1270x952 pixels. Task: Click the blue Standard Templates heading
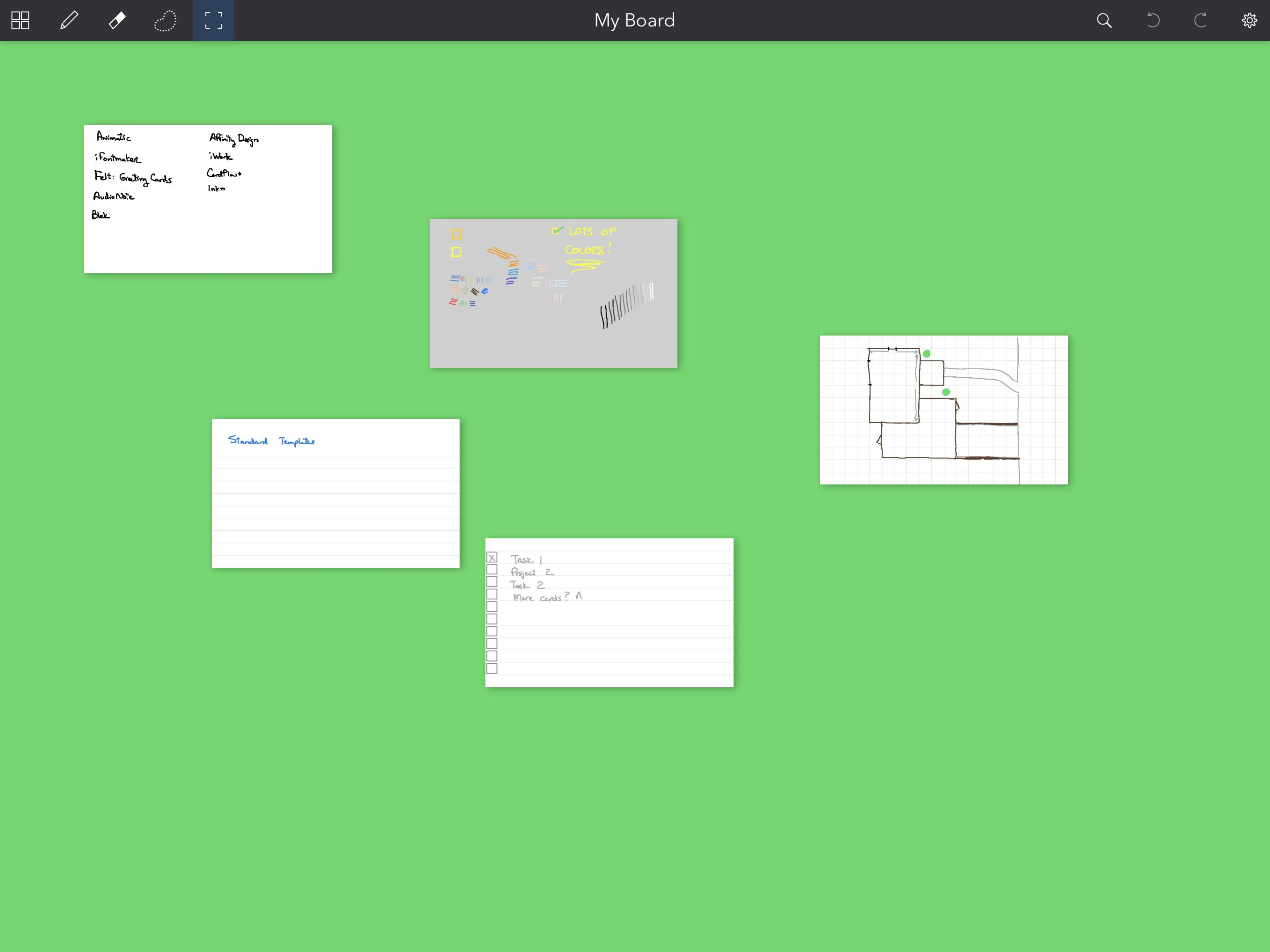[271, 441]
